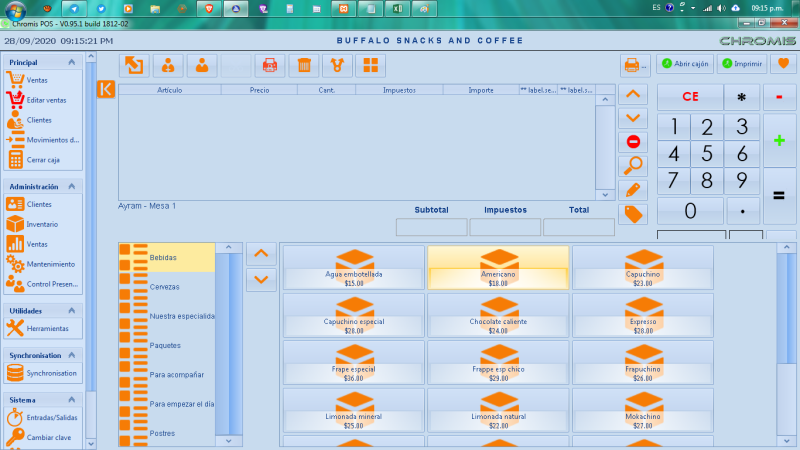This screenshot has height=450, width=800.
Task: Open Movimientos de caja
Action: pyautogui.click(x=43, y=140)
